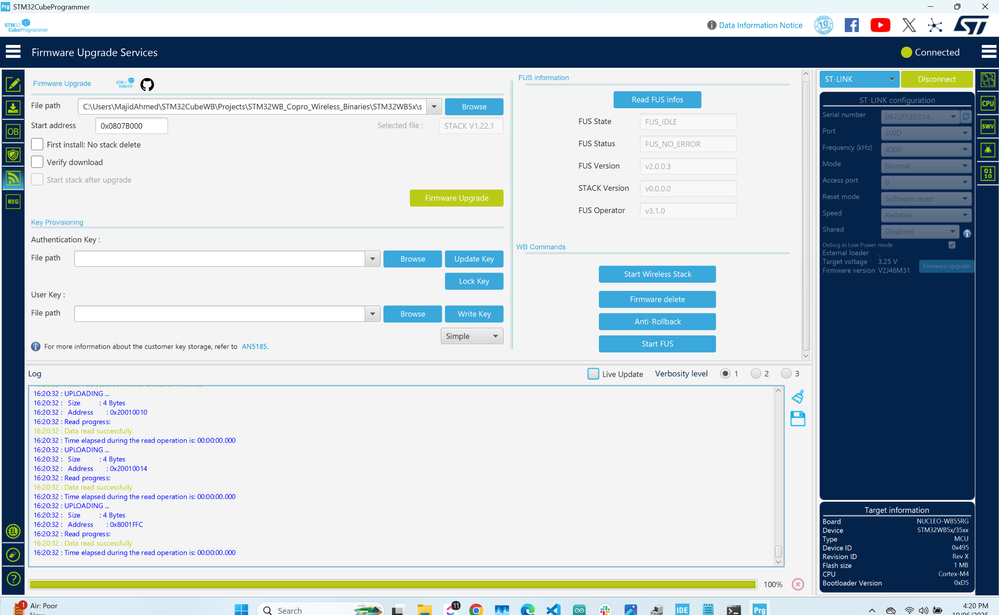Open the CPU panel icon on right sidebar

point(988,103)
